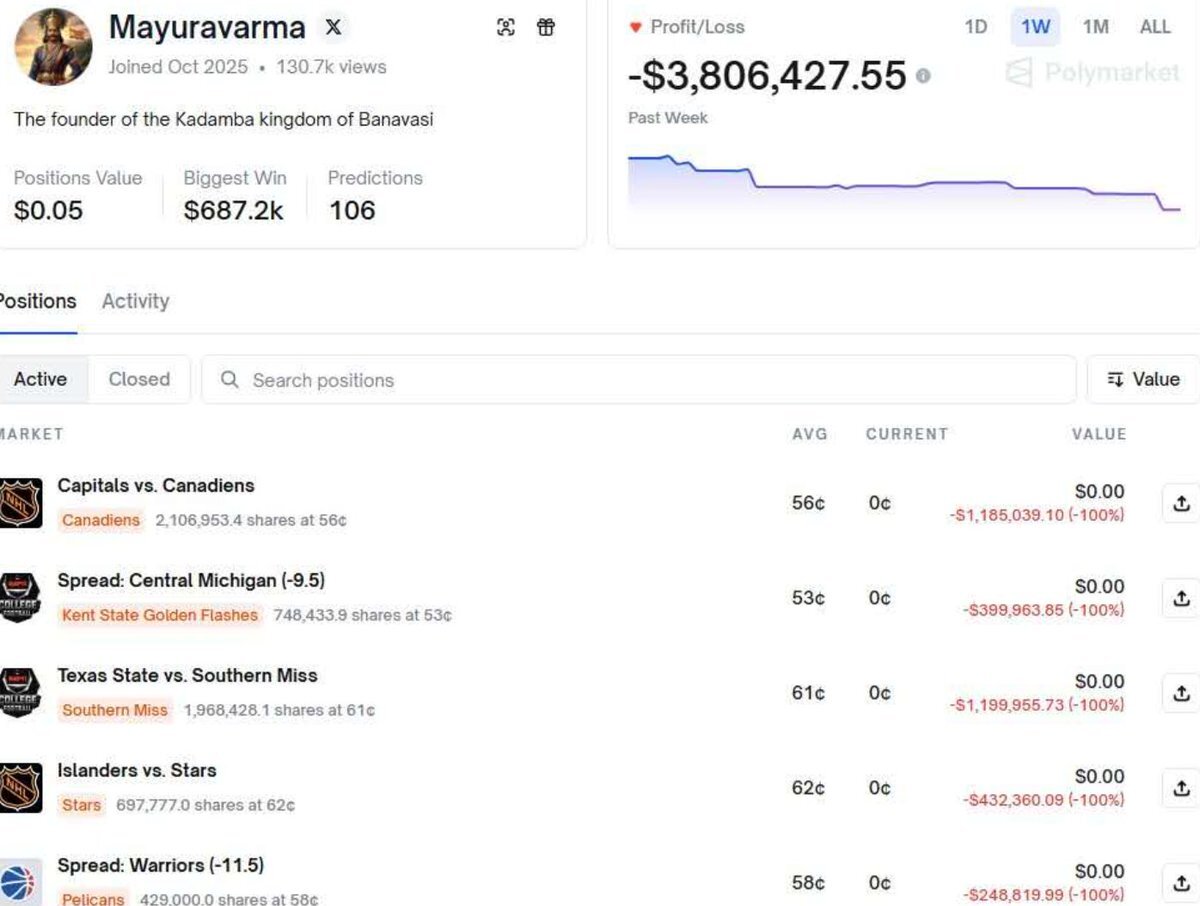Click the Search positions field
This screenshot has width=1200, height=906.
[x=640, y=380]
